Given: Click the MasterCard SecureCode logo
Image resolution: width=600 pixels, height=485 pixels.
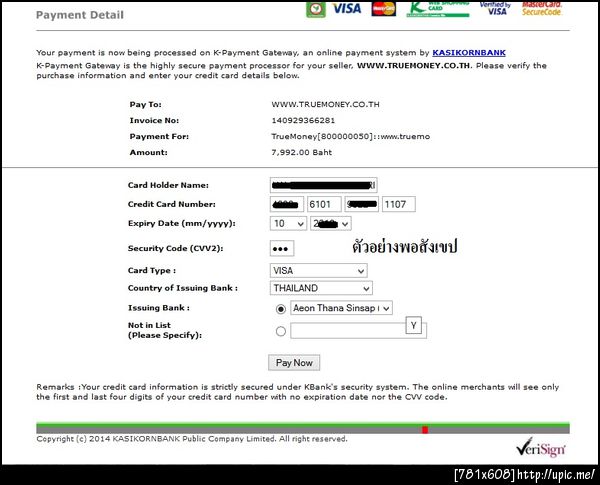Looking at the screenshot, I should pyautogui.click(x=541, y=8).
